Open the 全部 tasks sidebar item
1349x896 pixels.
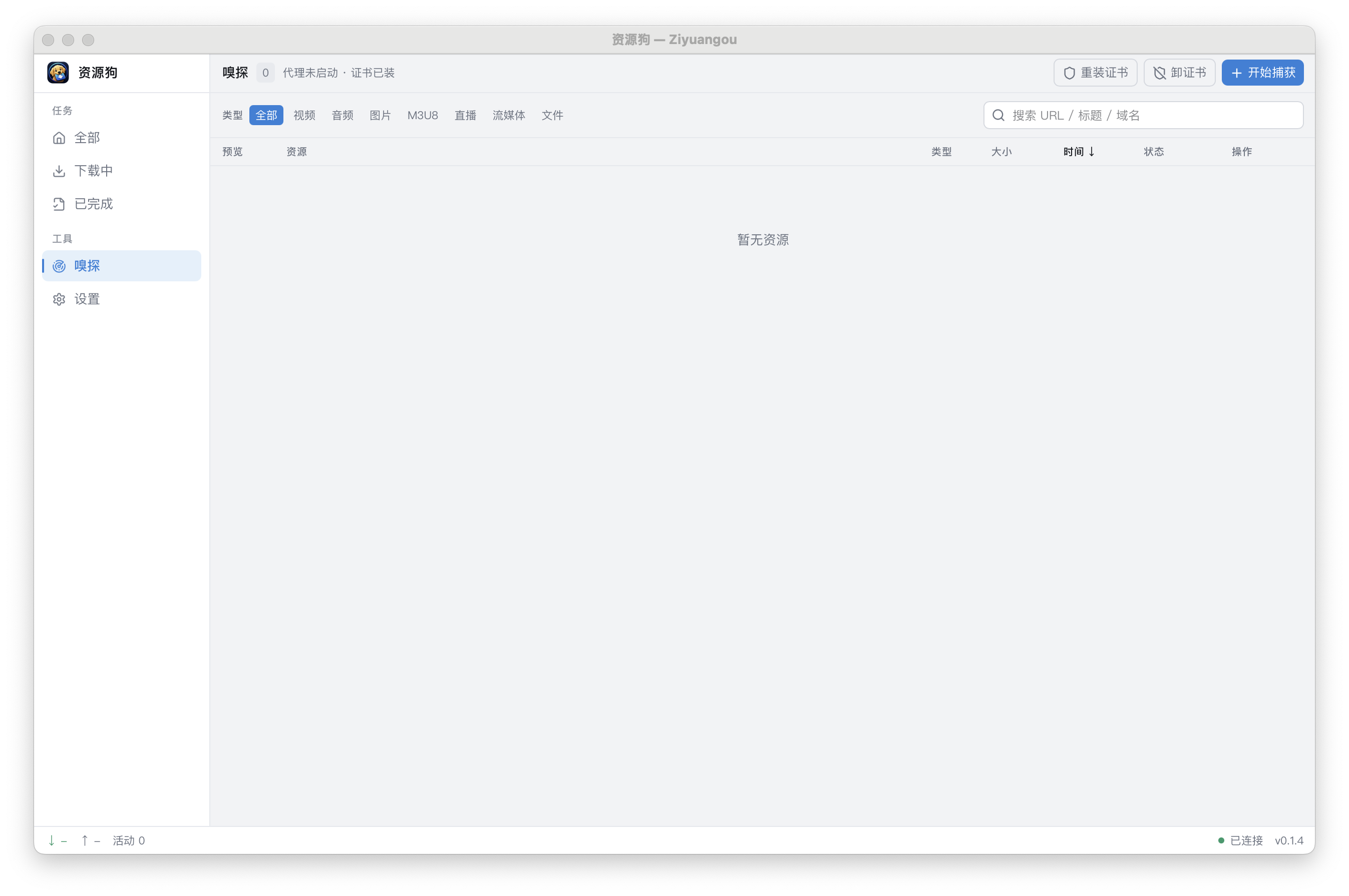tap(122, 138)
